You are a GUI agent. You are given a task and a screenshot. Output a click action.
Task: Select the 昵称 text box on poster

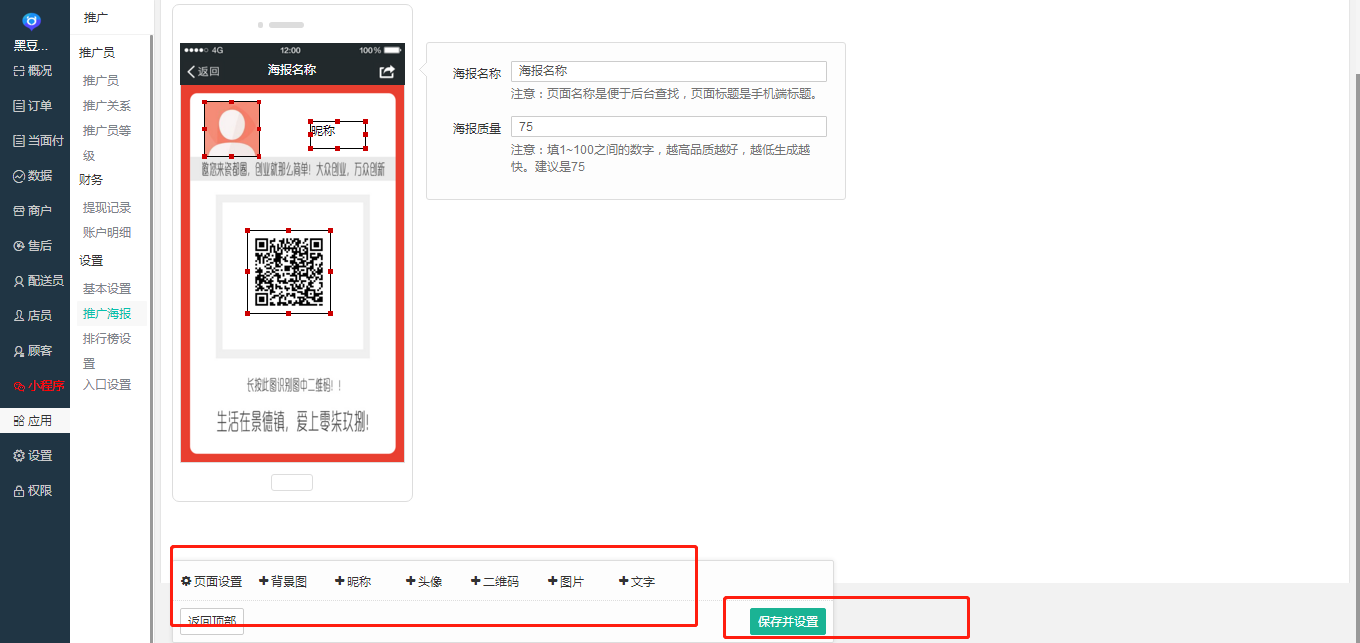[x=338, y=134]
